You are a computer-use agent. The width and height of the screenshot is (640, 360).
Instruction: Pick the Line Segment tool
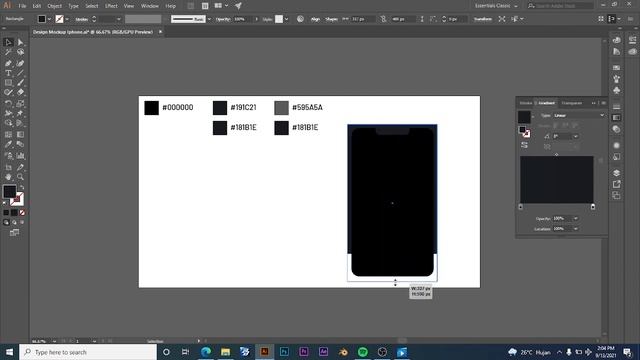(20, 73)
